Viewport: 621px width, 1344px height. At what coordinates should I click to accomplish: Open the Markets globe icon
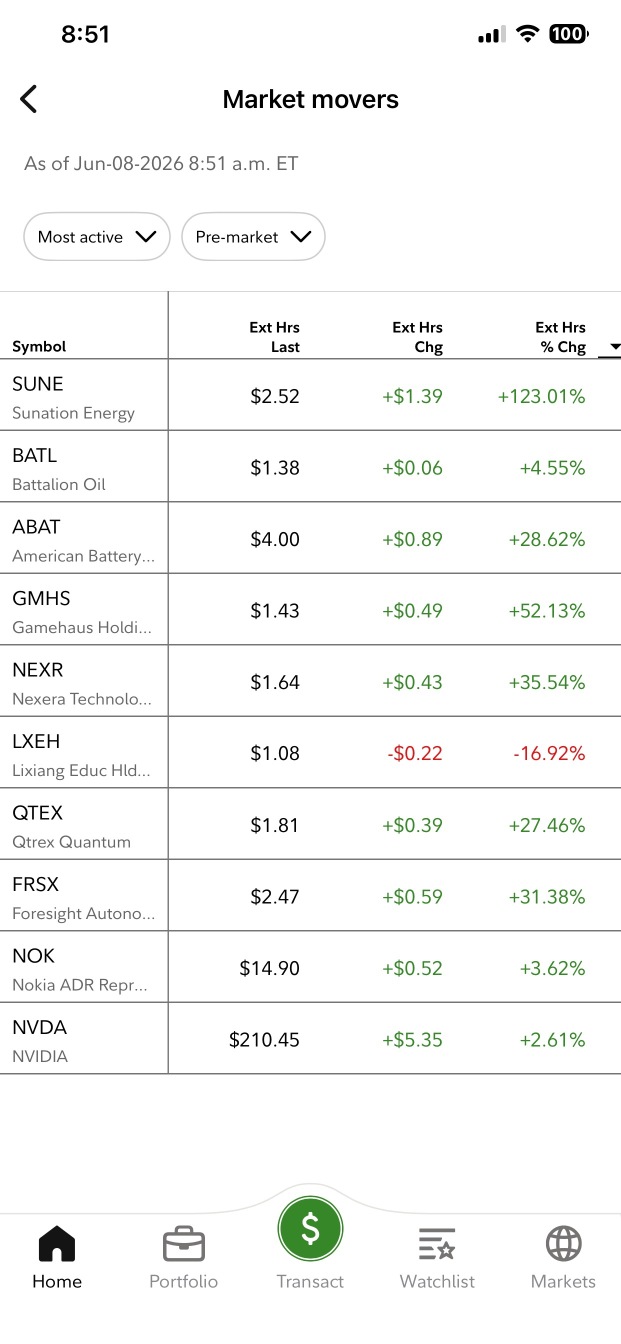pos(563,1244)
